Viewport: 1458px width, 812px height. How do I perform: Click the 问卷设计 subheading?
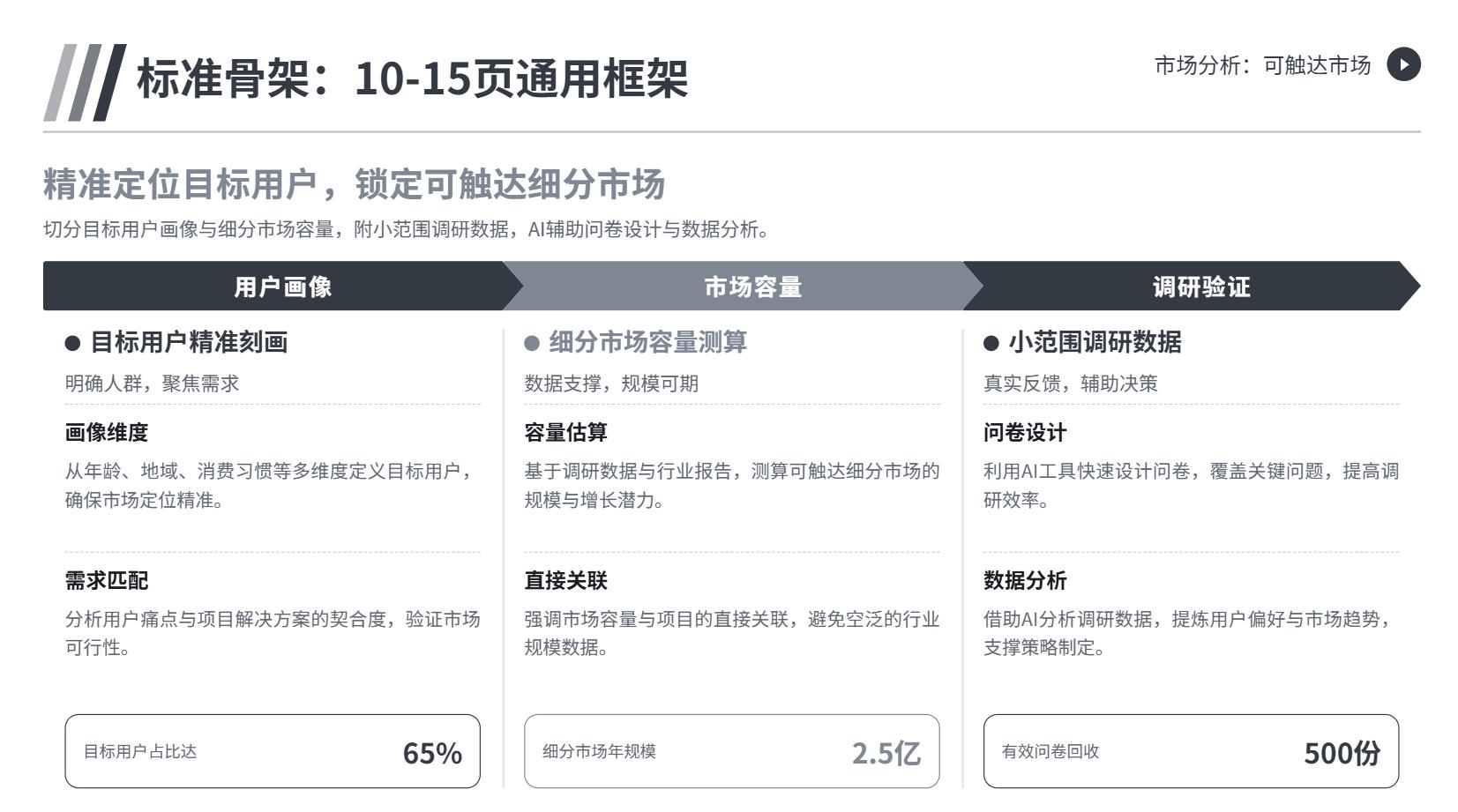coord(1025,432)
